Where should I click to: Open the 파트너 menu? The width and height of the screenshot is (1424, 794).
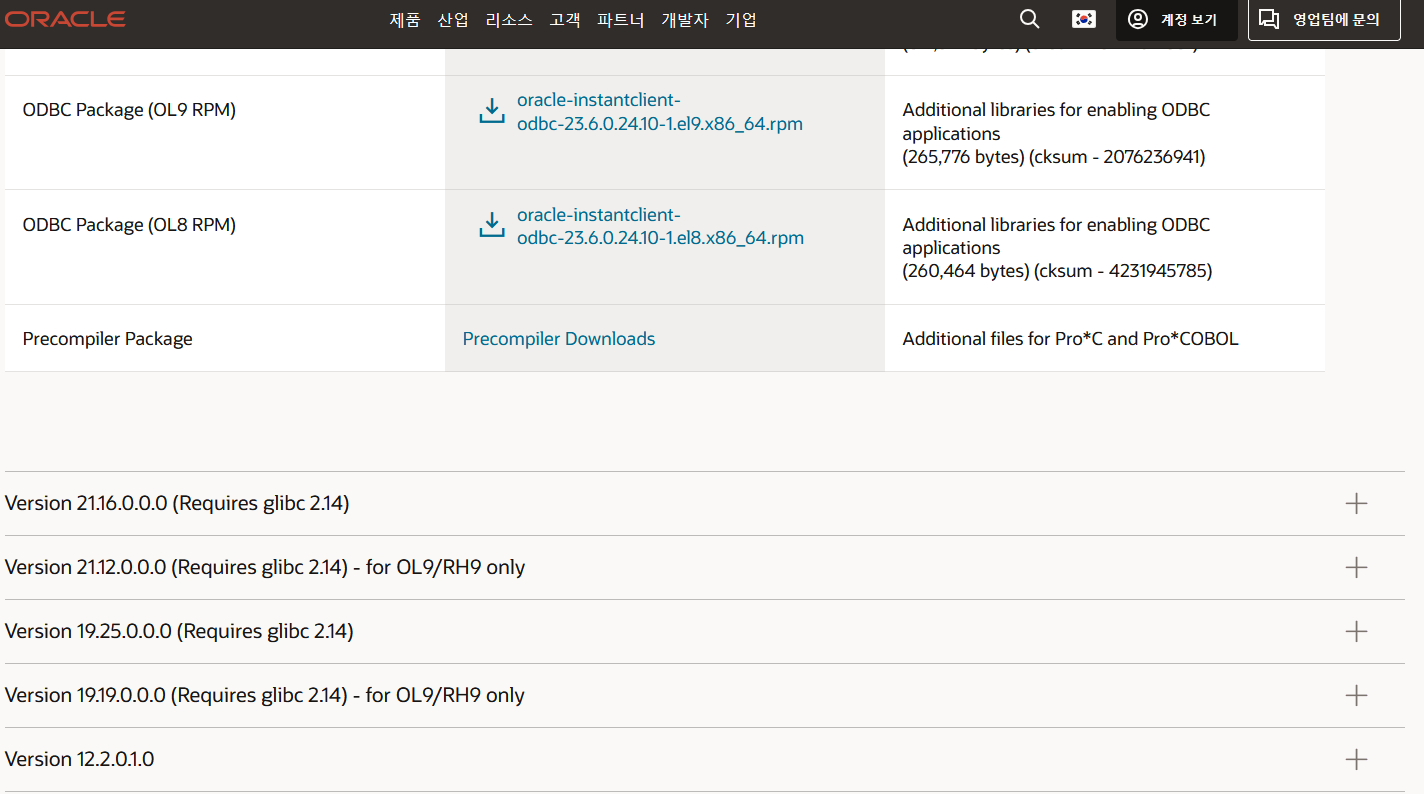(x=621, y=20)
